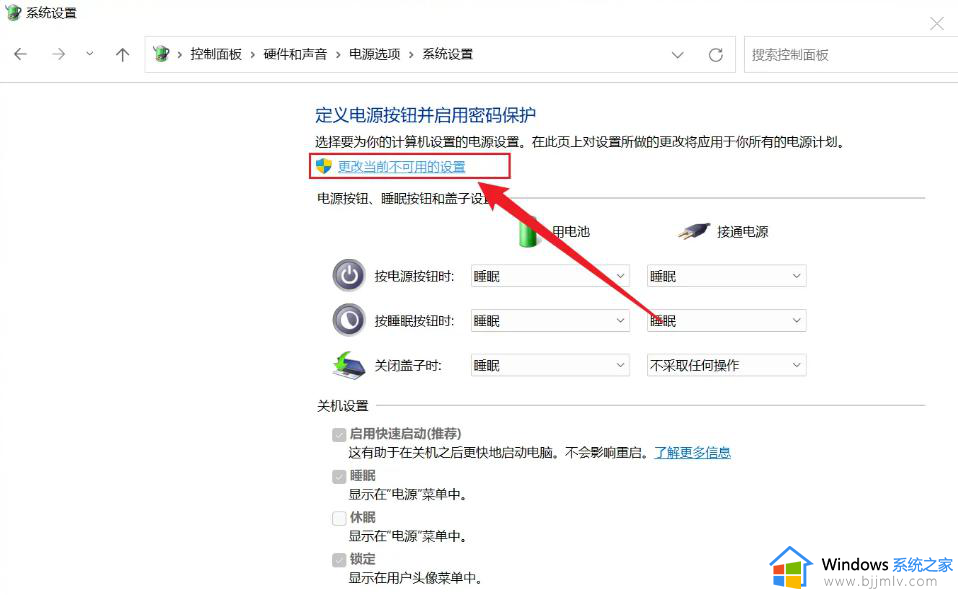
Task: Toggle the 锁定 checkbox
Action: (339, 560)
